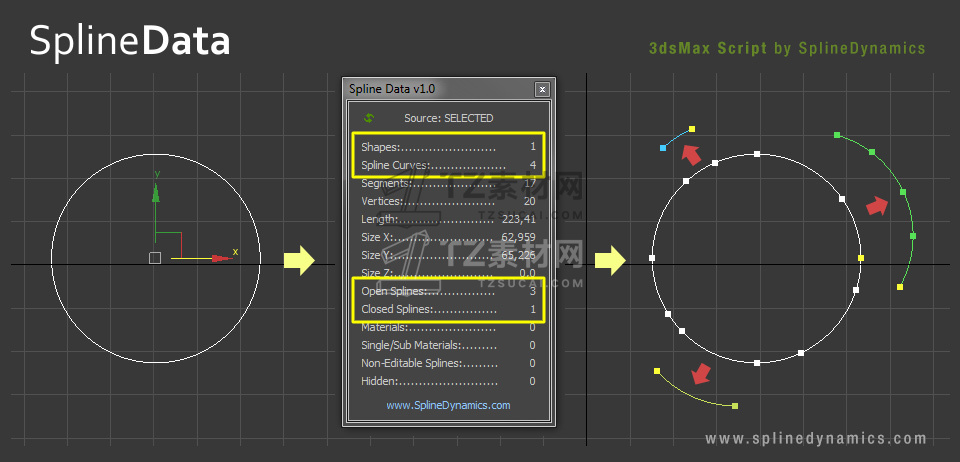The width and height of the screenshot is (960, 462).
Task: Select the right end vertex of the yellow arc
Action: coord(735,406)
